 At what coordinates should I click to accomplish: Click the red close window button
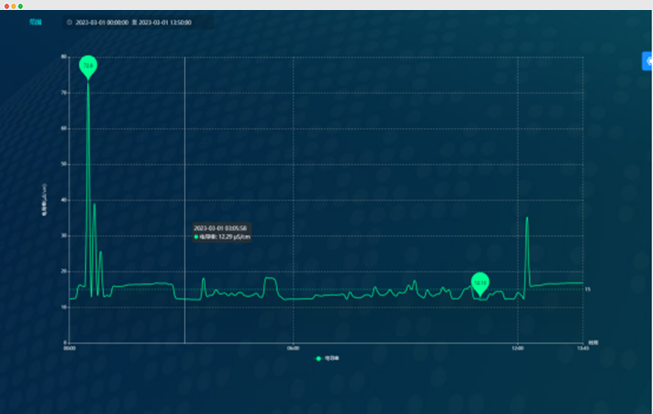(6, 6)
